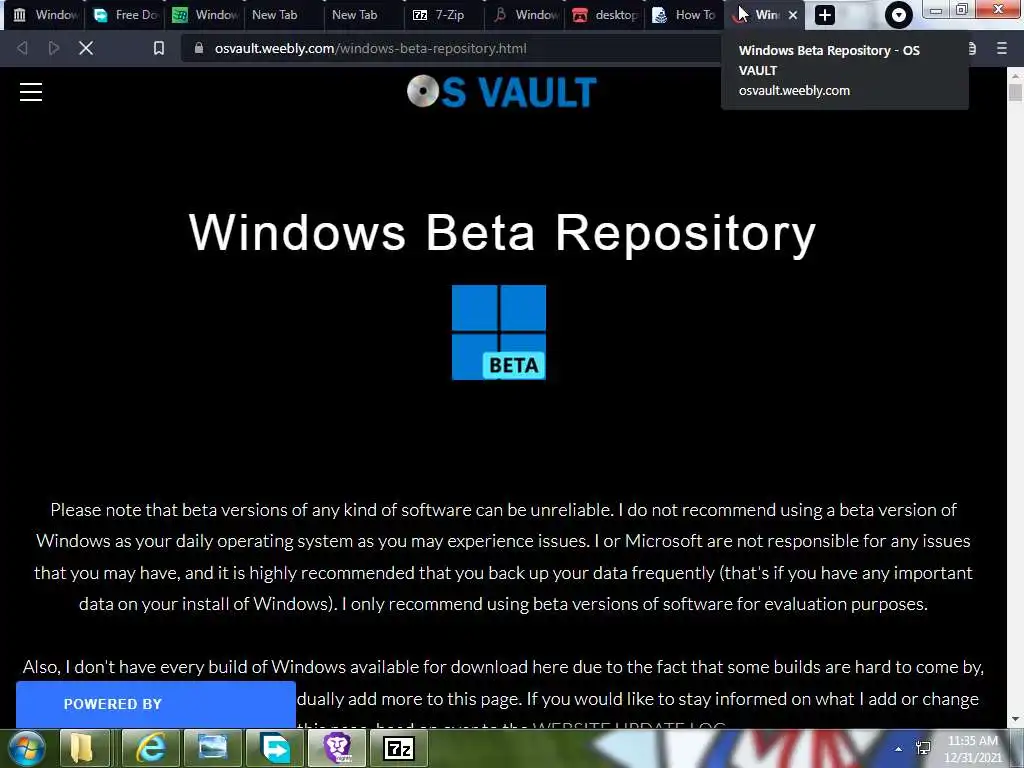
Task: Open the taskbar blue arrow app icon
Action: pyautogui.click(x=275, y=748)
